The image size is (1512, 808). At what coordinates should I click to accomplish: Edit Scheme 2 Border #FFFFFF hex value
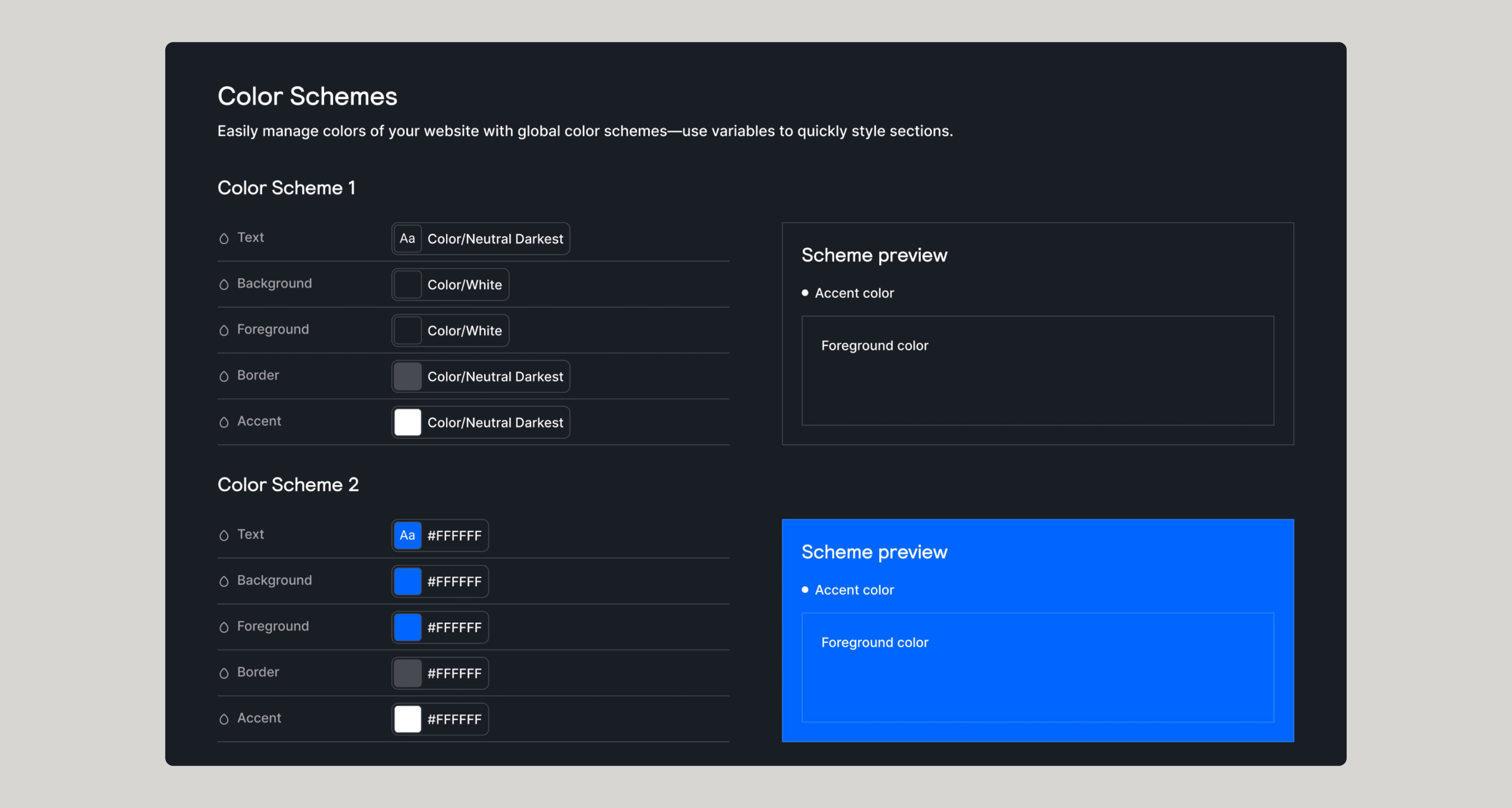(454, 673)
